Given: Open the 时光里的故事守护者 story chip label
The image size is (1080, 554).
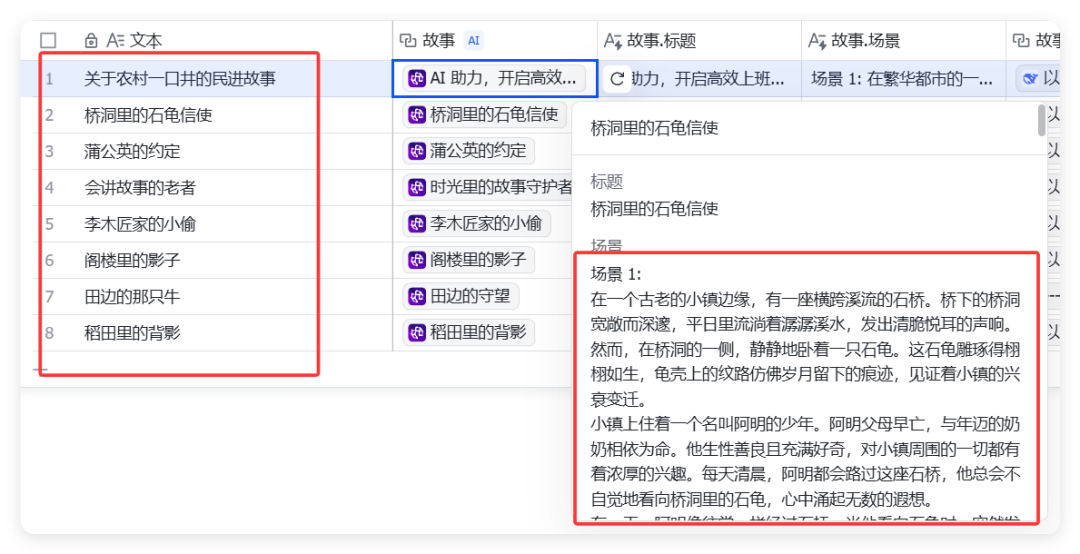Looking at the screenshot, I should (x=501, y=187).
